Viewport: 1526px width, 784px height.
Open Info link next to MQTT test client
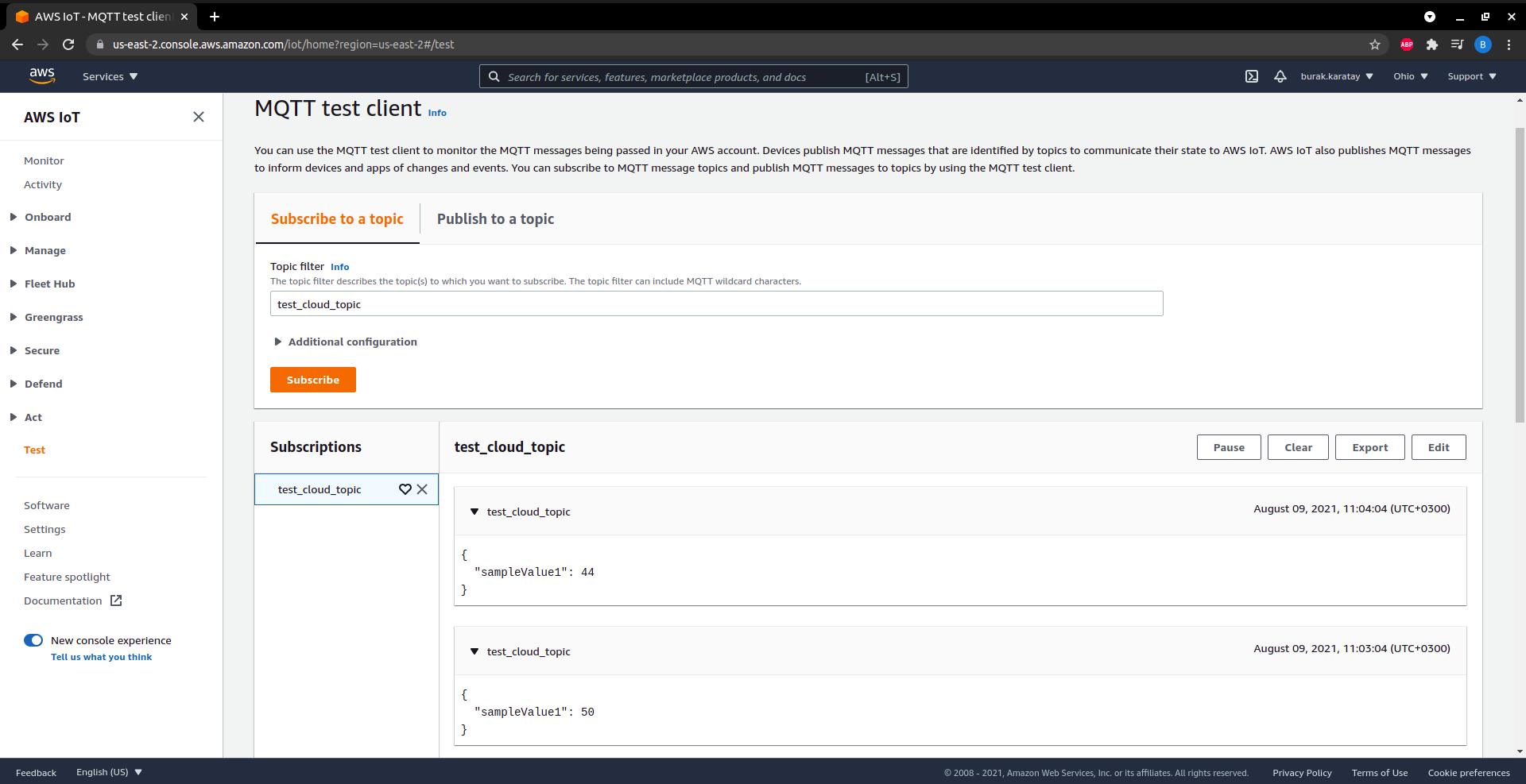pyautogui.click(x=437, y=113)
